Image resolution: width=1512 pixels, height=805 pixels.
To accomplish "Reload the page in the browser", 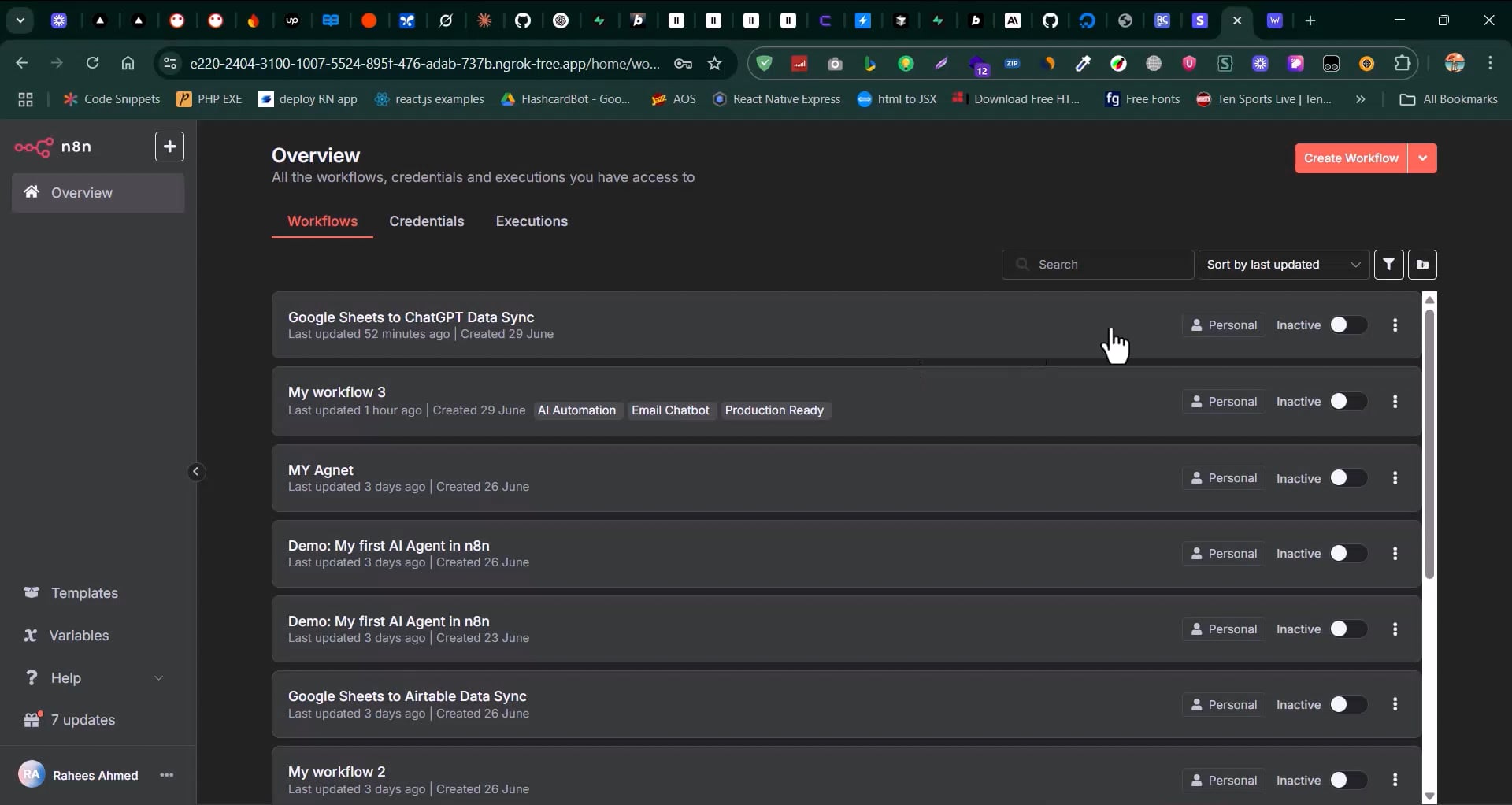I will pyautogui.click(x=93, y=63).
